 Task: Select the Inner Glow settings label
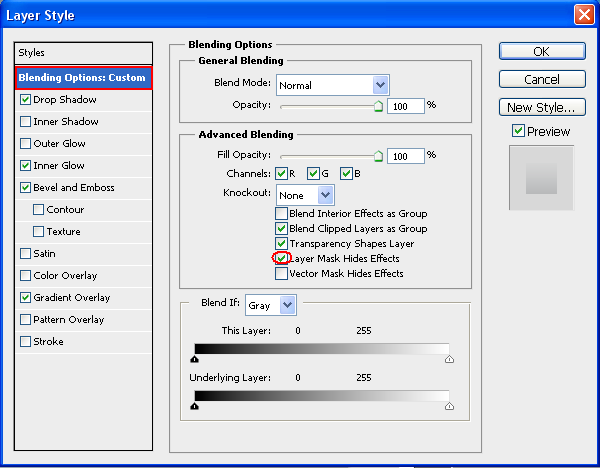[59, 166]
